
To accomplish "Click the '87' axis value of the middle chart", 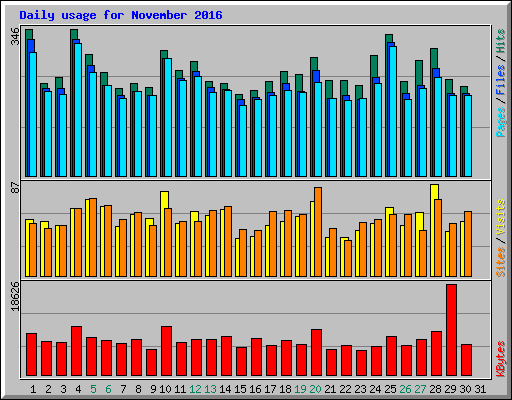I will 15,188.
